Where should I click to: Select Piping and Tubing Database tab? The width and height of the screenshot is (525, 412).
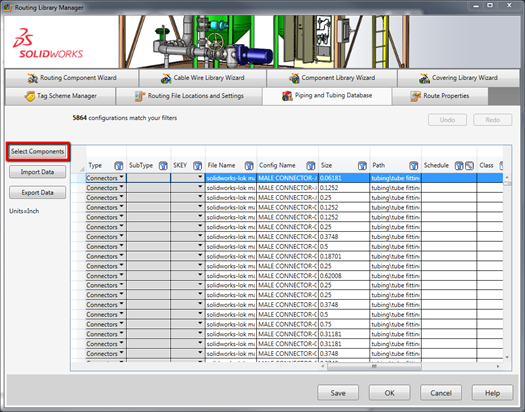(x=327, y=96)
